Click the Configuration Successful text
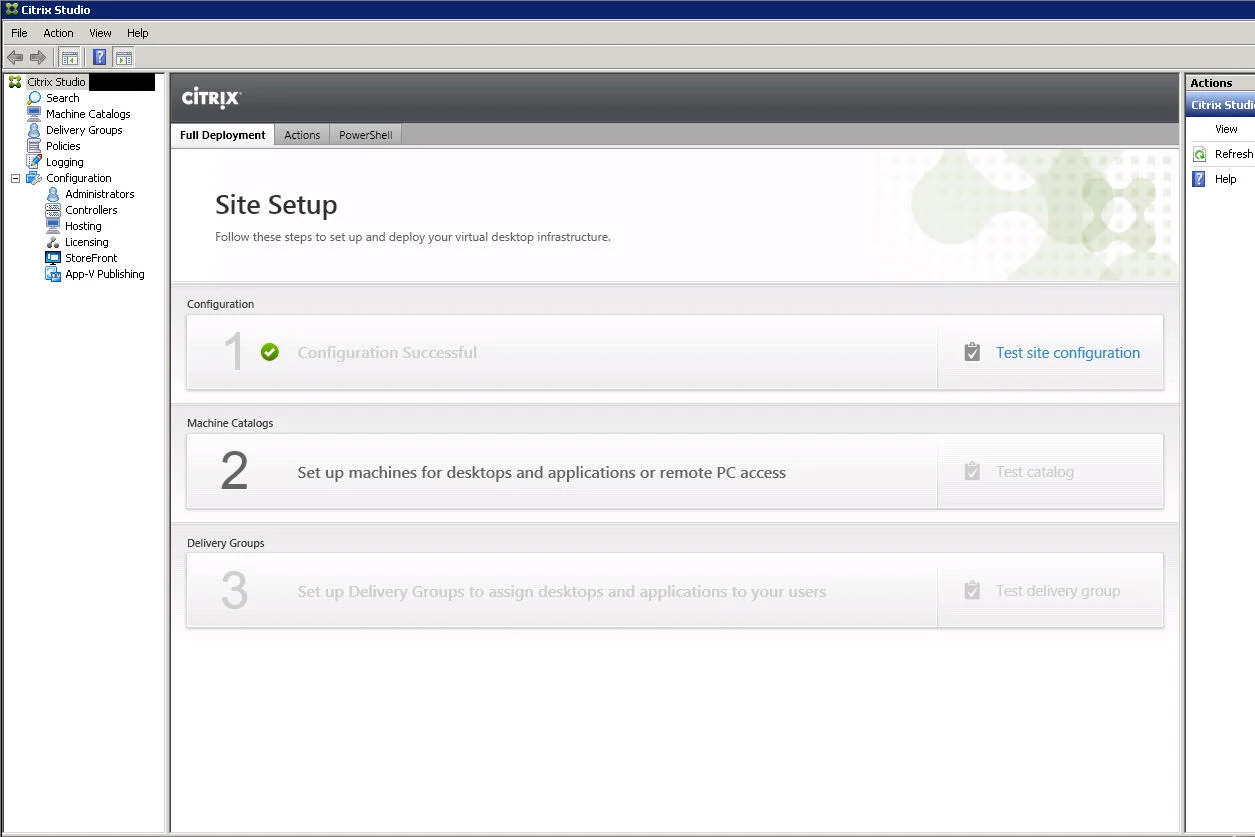The width and height of the screenshot is (1255, 837). (x=387, y=352)
